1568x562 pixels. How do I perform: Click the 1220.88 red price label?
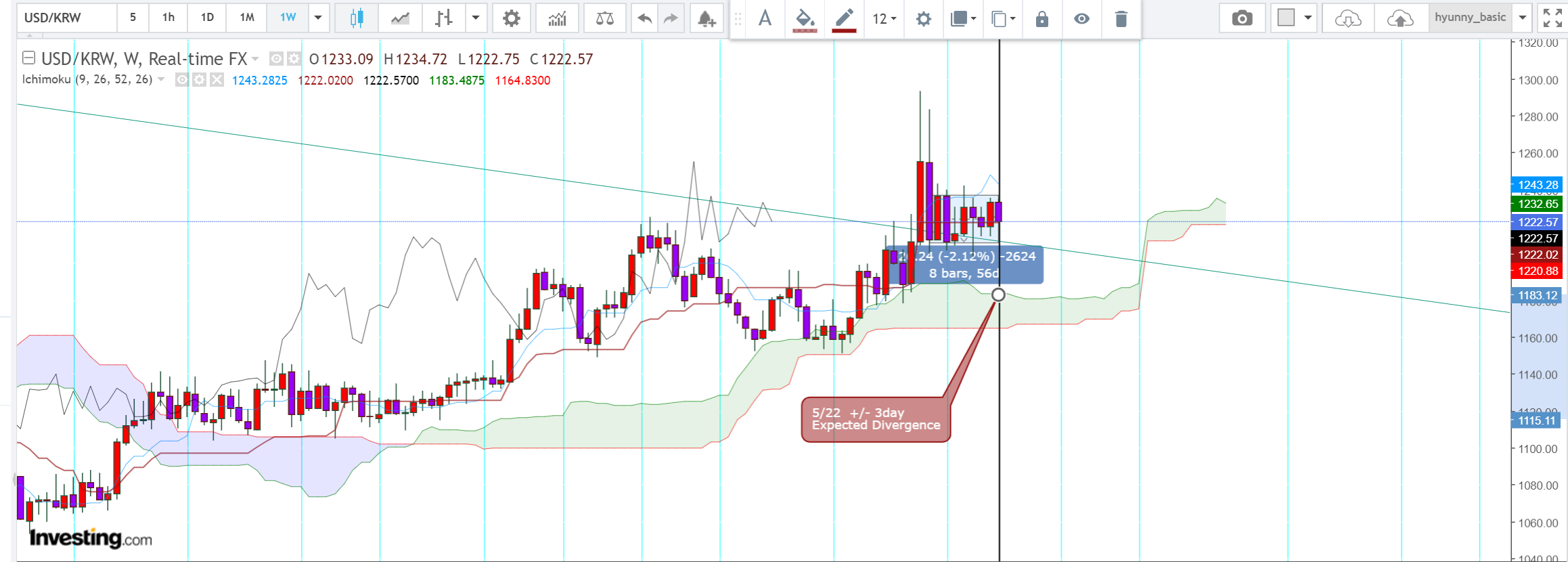[x=1536, y=271]
